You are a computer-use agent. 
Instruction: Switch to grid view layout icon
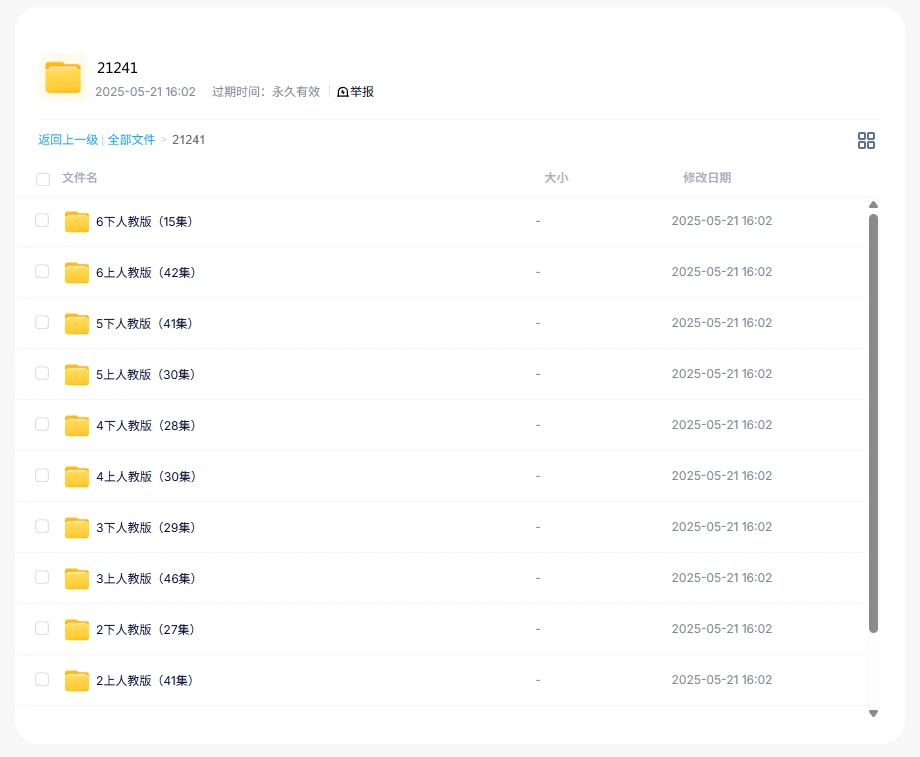(x=866, y=141)
